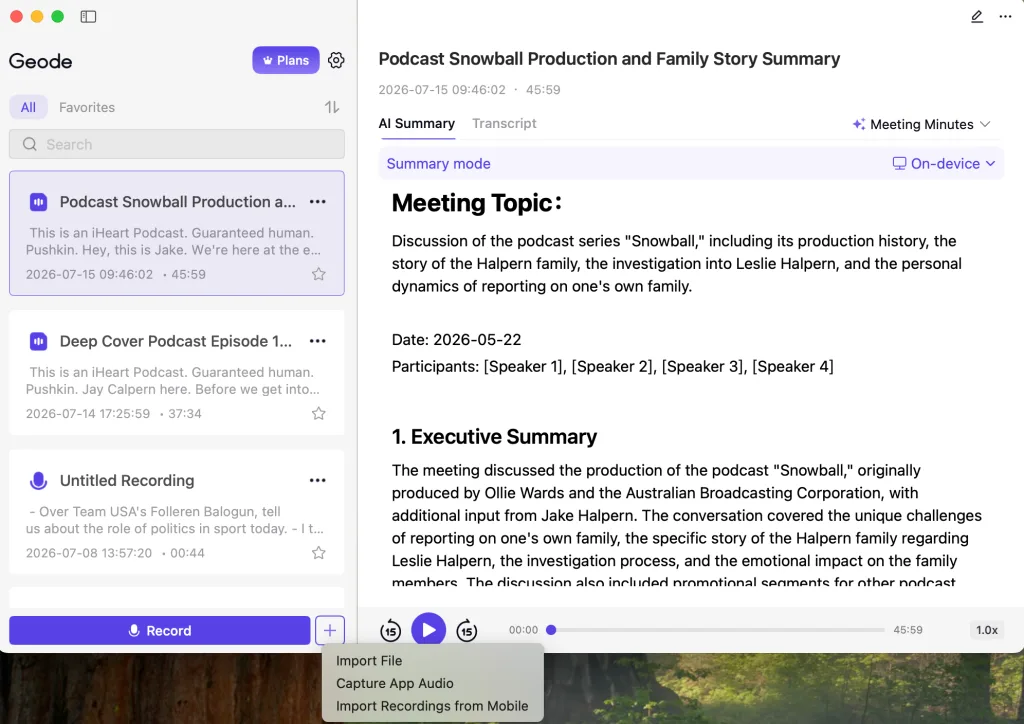
Task: Open settings via the gear icon
Action: (x=336, y=60)
